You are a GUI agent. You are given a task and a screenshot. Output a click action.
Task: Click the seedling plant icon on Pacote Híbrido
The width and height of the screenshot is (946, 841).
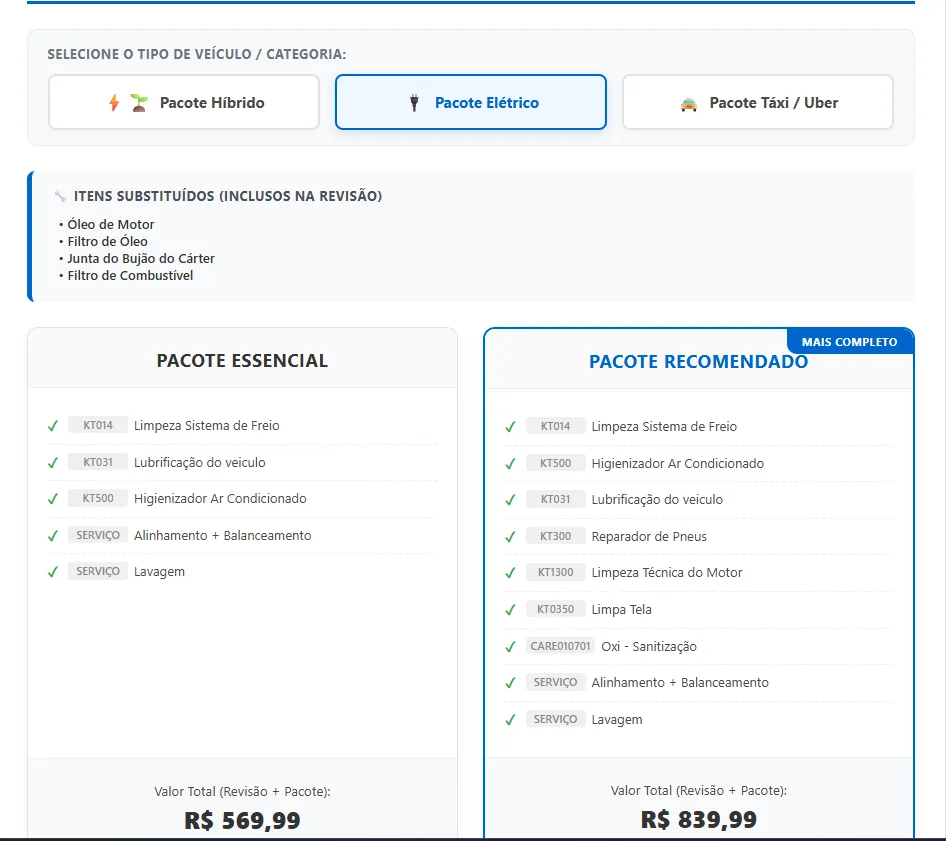tap(139, 103)
